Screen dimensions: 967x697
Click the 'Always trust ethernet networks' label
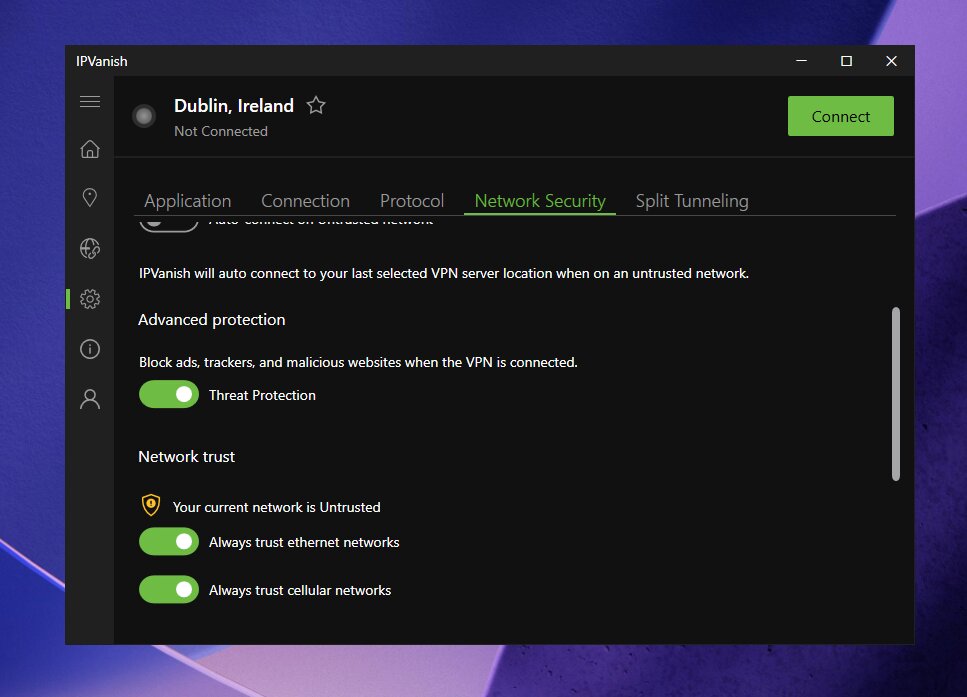(x=304, y=542)
